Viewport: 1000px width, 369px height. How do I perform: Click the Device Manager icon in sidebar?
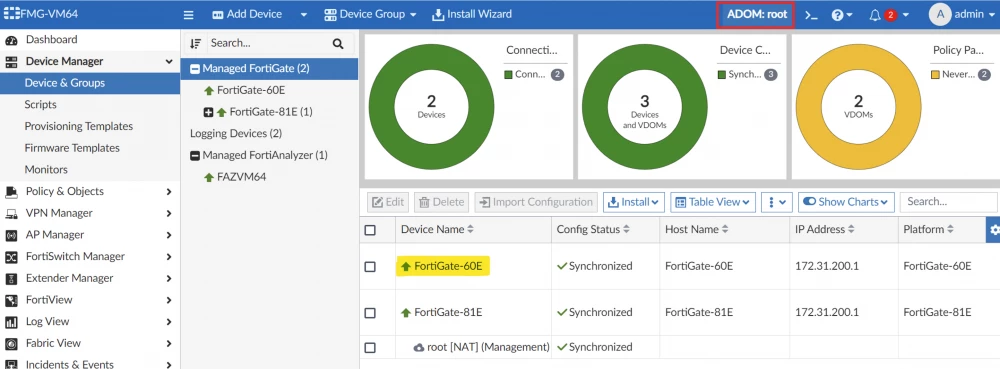[11, 62]
